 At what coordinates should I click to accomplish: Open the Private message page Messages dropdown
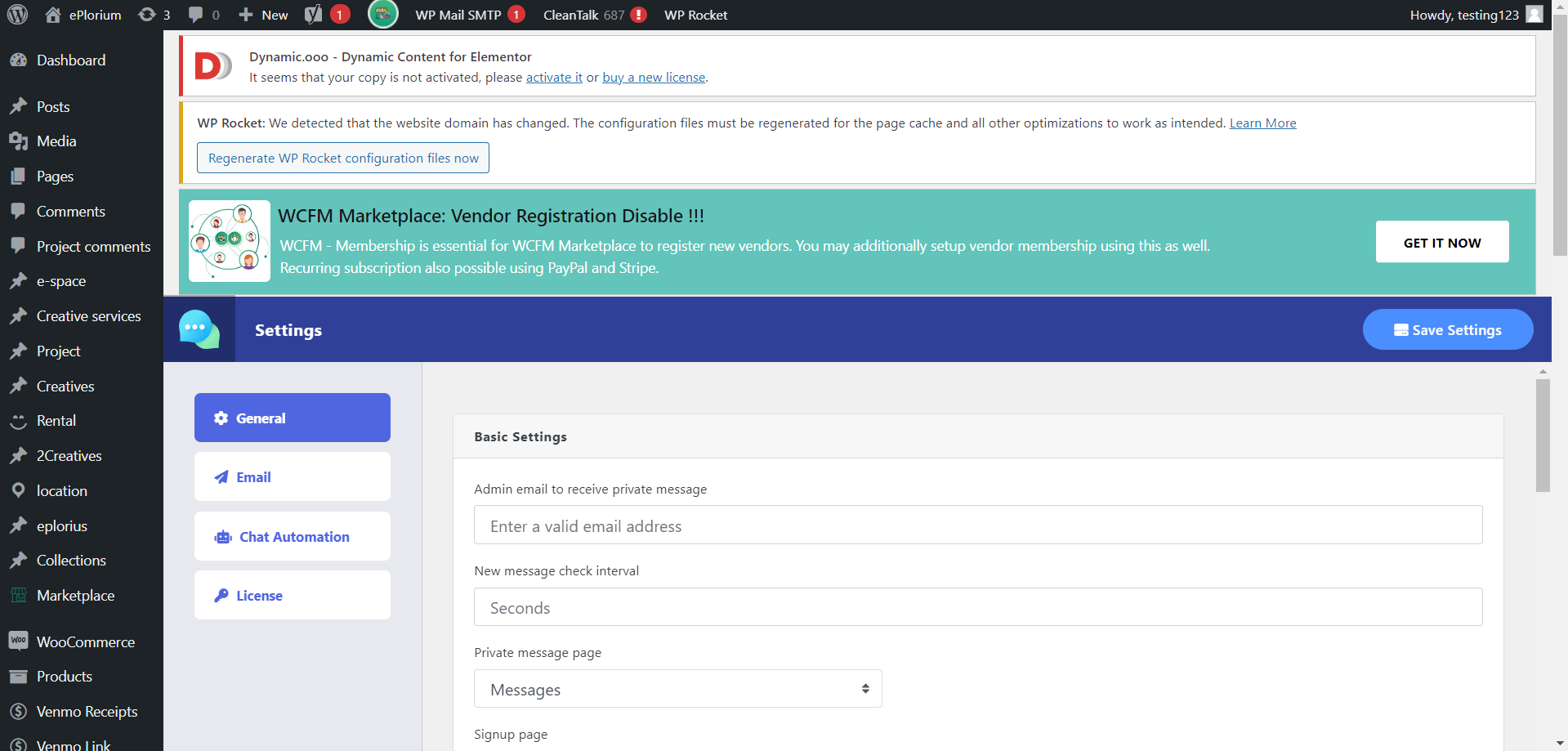click(678, 689)
